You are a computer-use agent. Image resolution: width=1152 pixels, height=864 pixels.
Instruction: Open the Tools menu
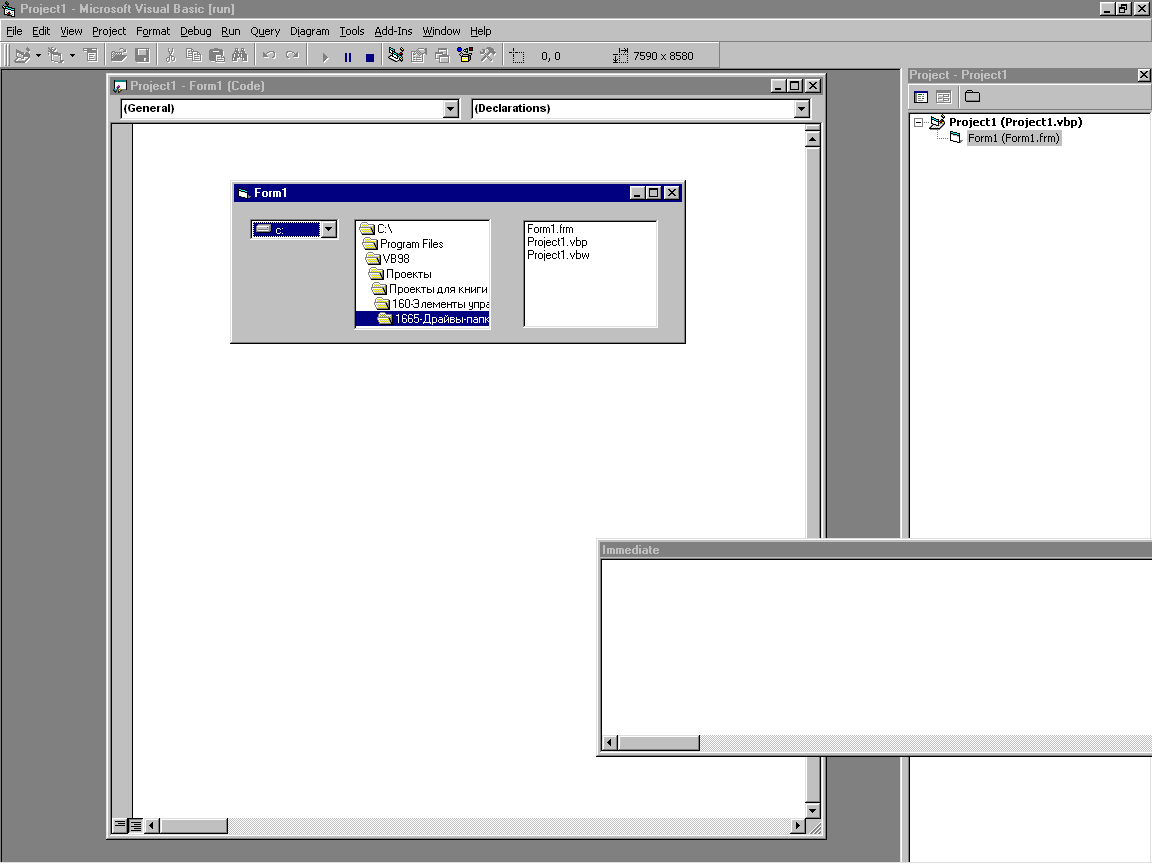tap(352, 31)
